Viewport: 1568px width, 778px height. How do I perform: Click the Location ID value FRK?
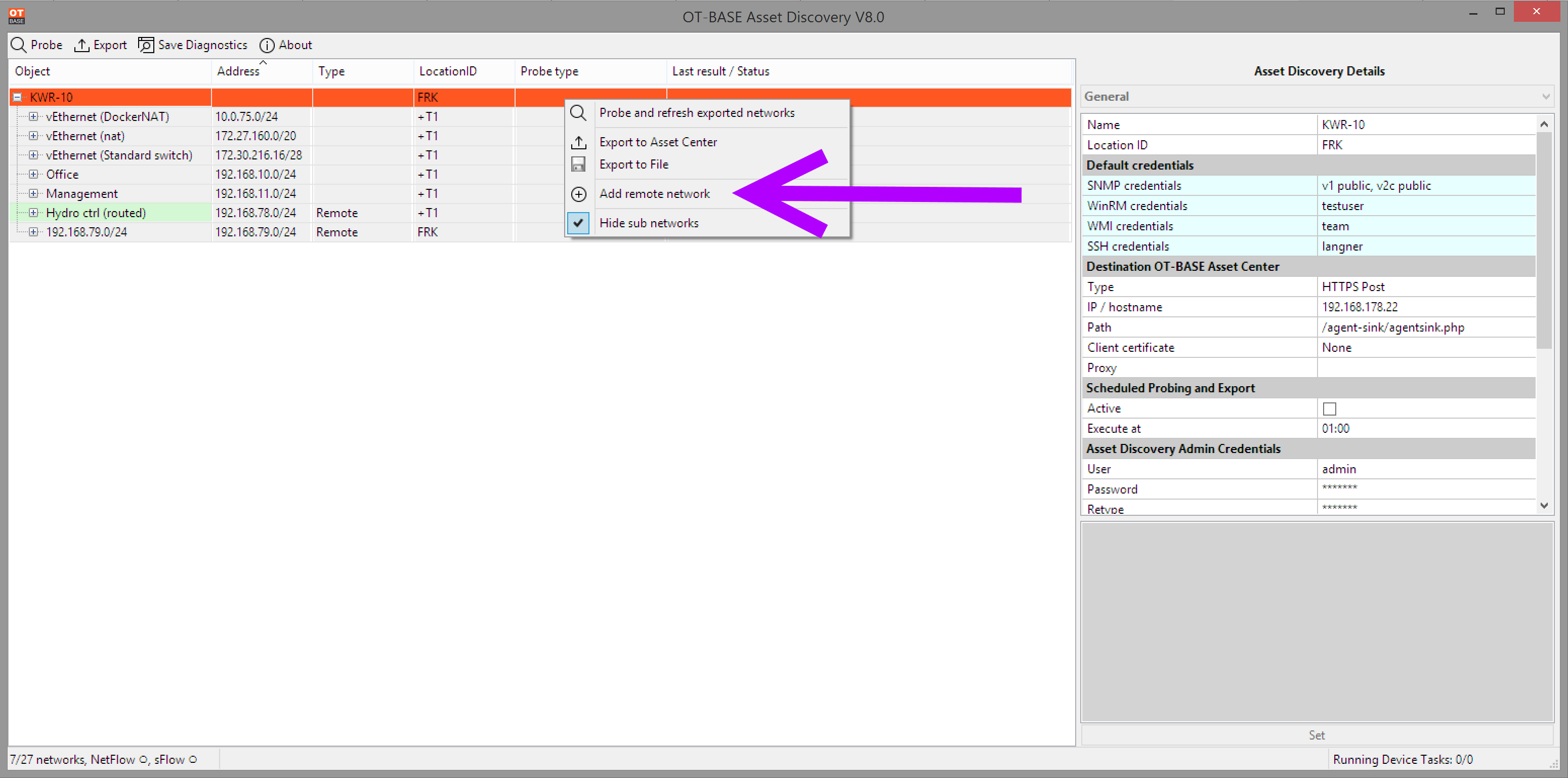tap(1426, 145)
